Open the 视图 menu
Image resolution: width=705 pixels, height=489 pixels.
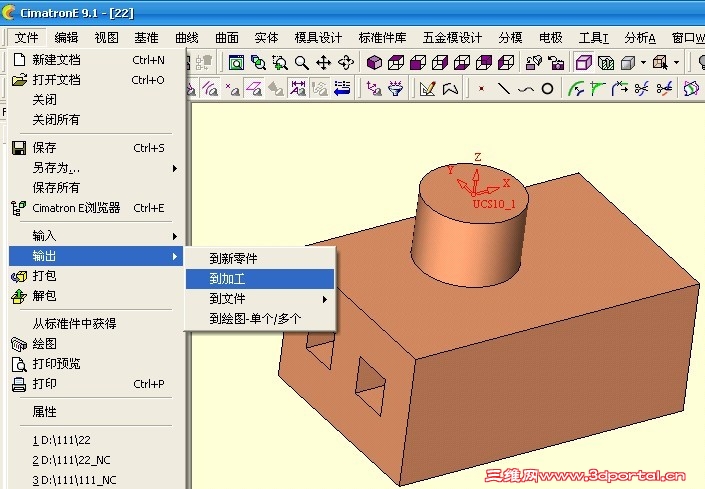point(106,37)
